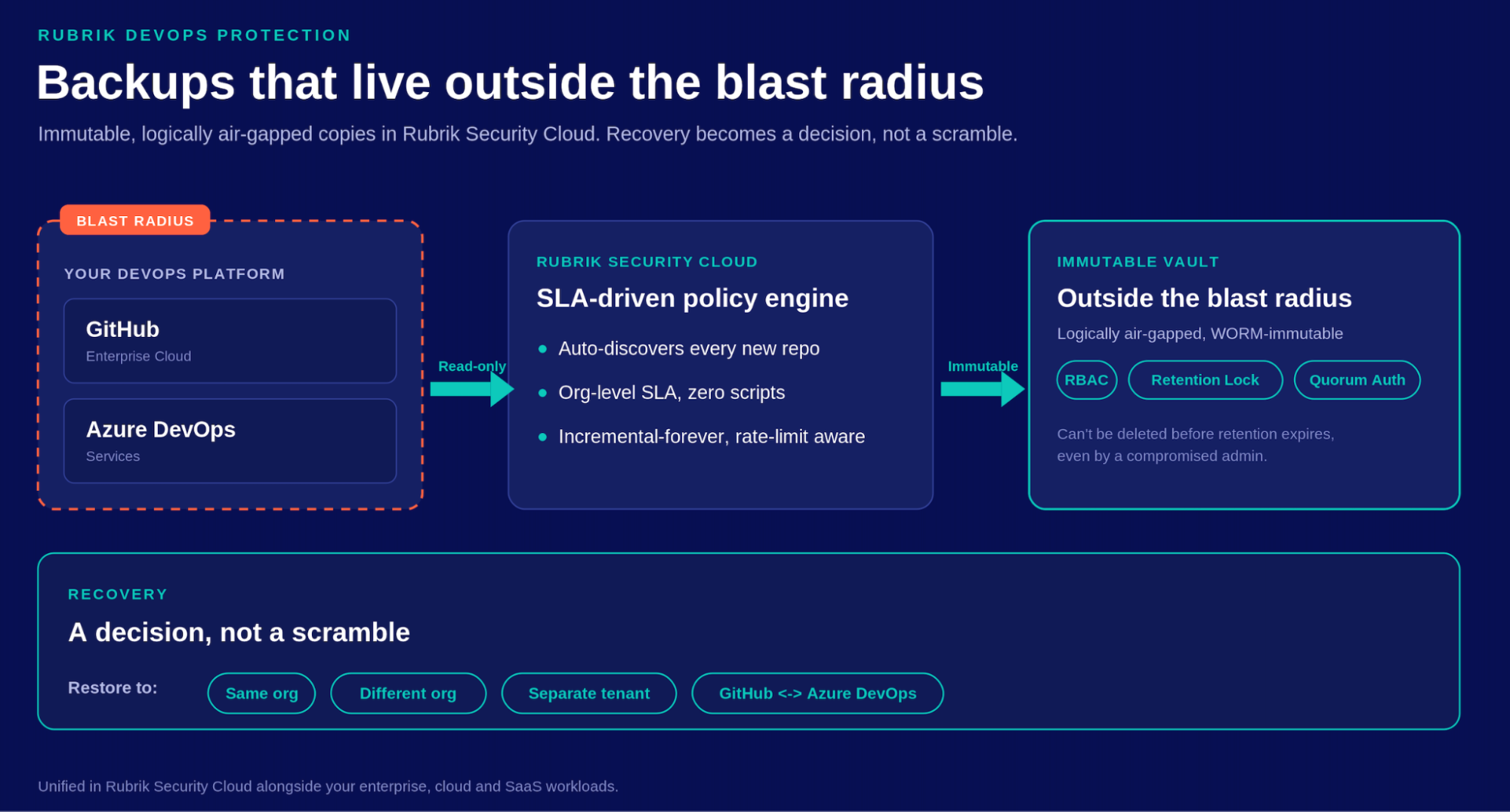This screenshot has height=812, width=1510.
Task: Click the 'Immutable, logically air-gapped copies' subtitle
Action: [x=527, y=134]
